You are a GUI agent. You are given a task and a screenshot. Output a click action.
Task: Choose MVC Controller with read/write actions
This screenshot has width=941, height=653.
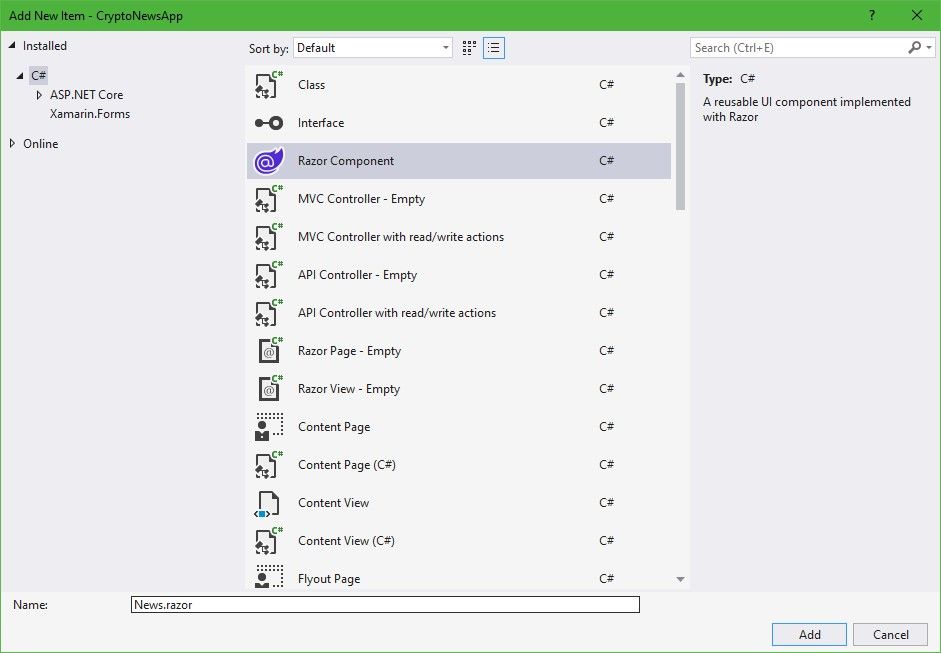point(400,237)
